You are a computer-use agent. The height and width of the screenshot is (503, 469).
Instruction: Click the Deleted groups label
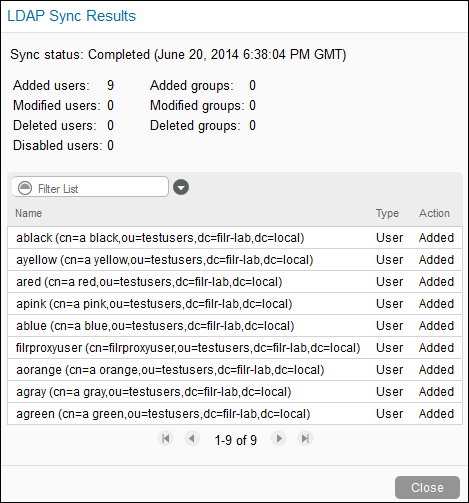point(195,126)
